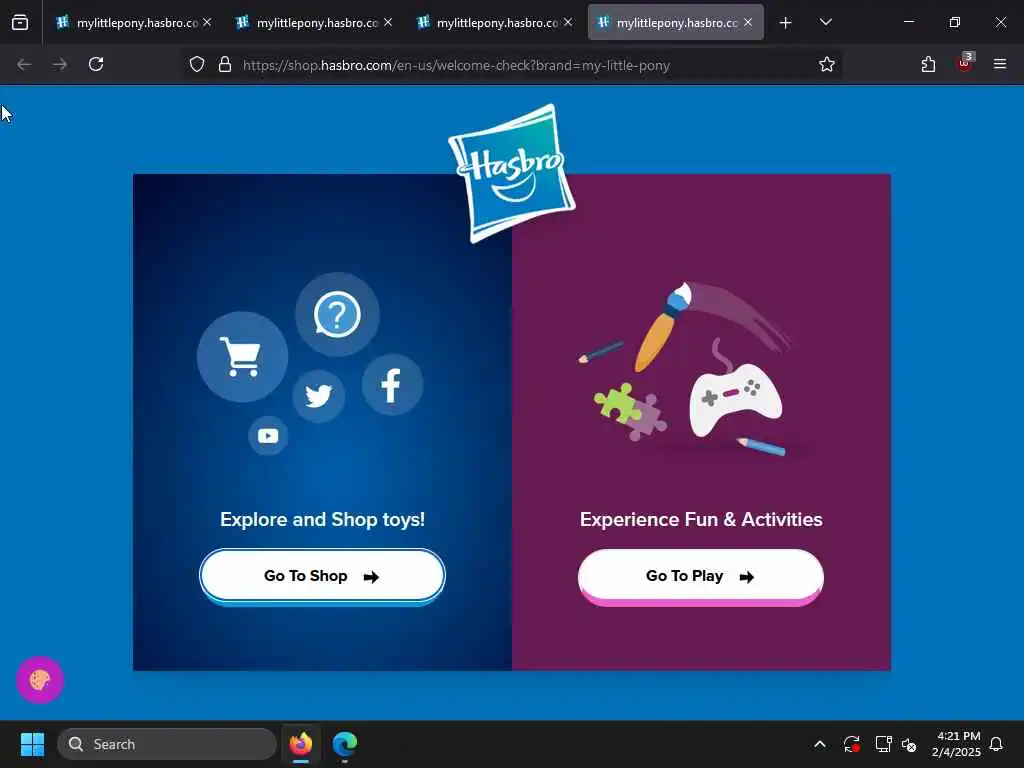Click the Explore and Shop toys! heading
Screen dimensions: 1024x768
(323, 519)
